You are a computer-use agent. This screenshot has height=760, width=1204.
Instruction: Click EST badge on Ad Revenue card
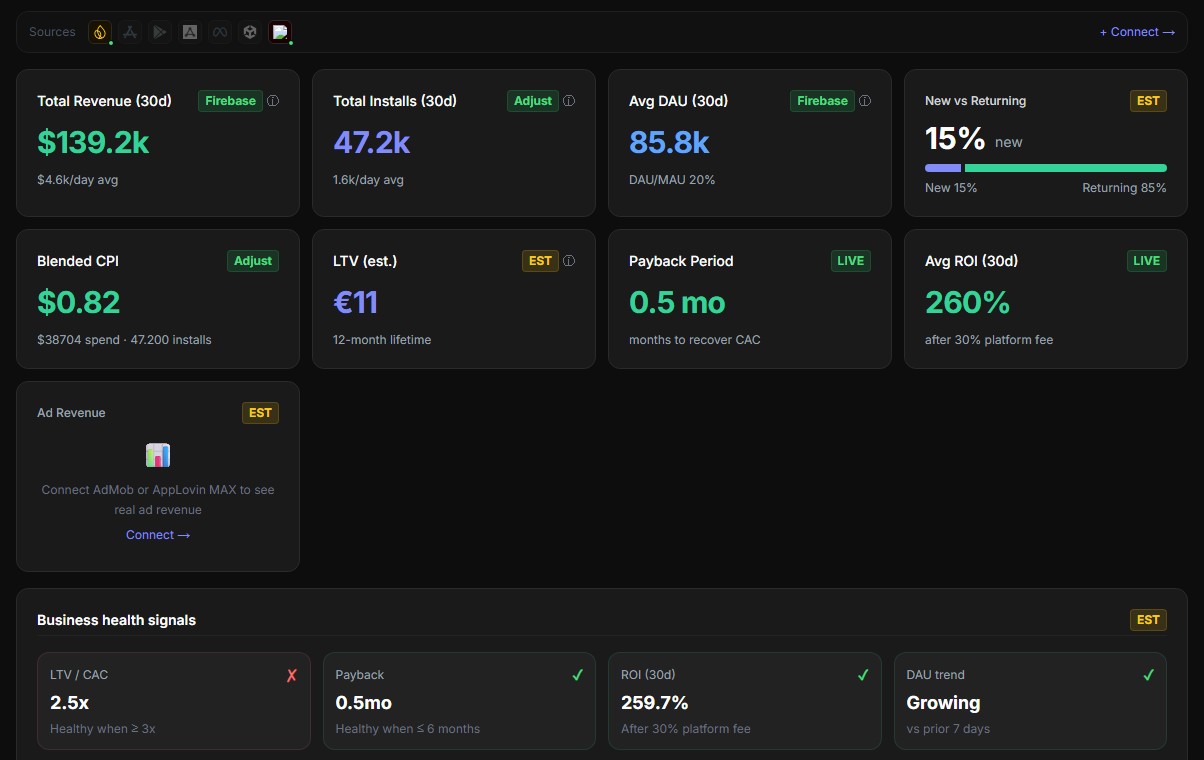260,413
